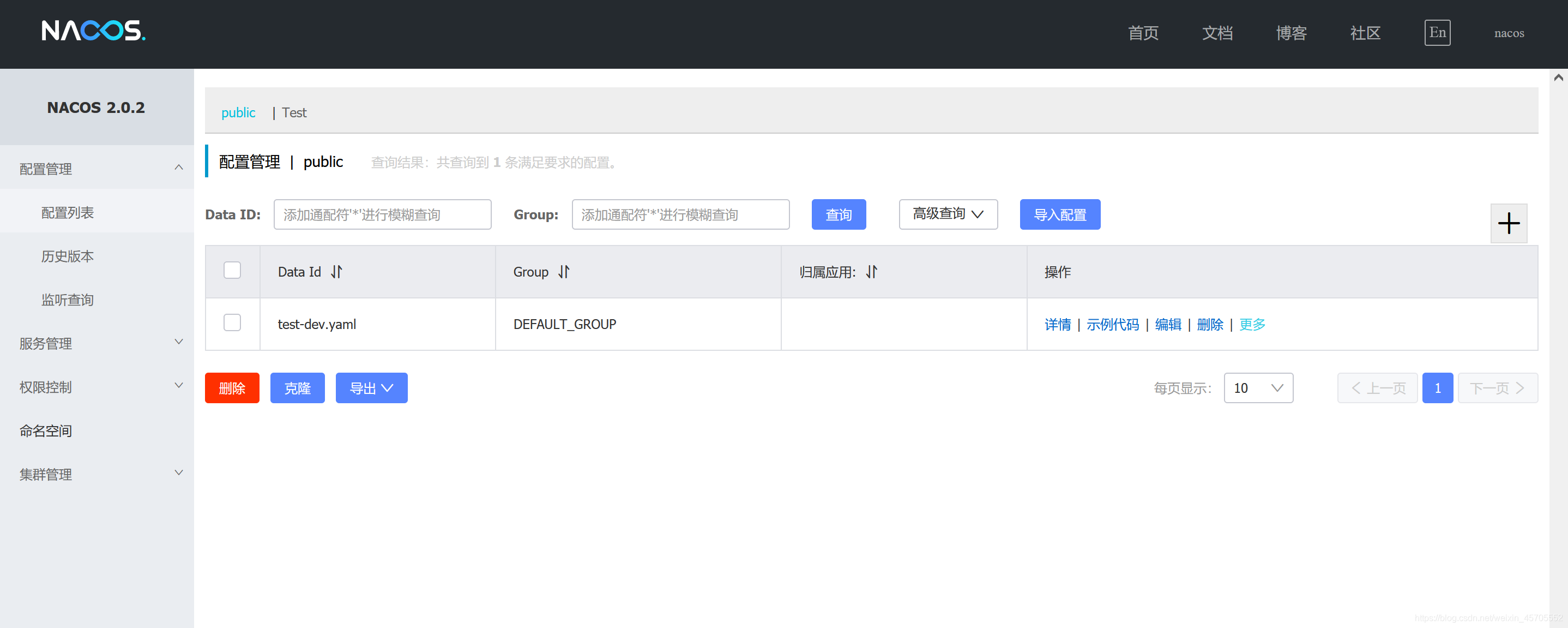Toggle the select-all checkbox in table header

pos(232,270)
